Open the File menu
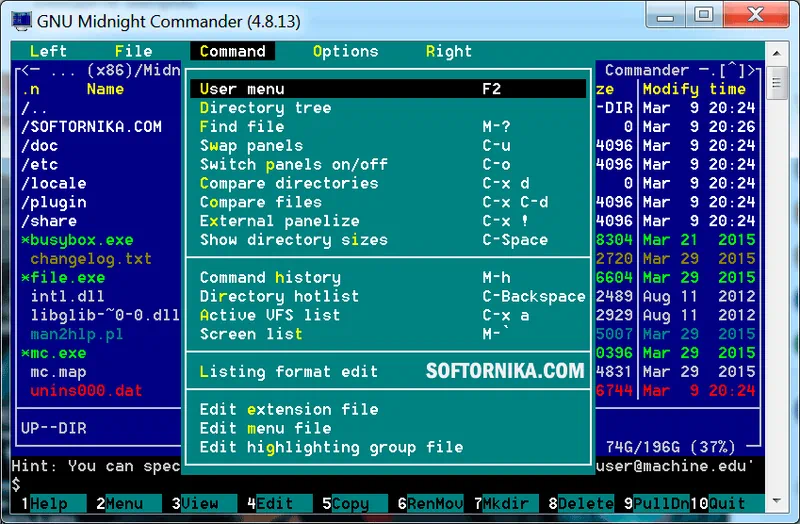The image size is (800, 524). pos(133,52)
